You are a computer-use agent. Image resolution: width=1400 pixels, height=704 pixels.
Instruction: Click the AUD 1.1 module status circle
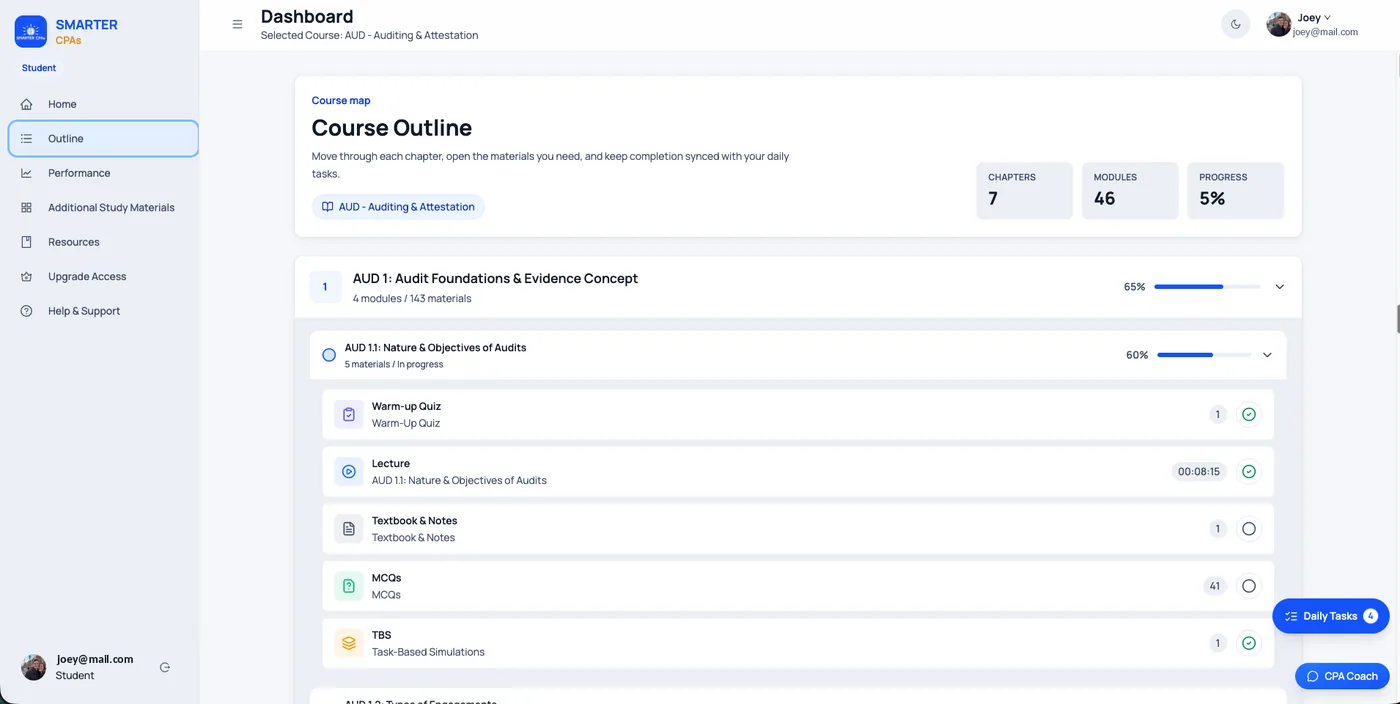coord(329,355)
